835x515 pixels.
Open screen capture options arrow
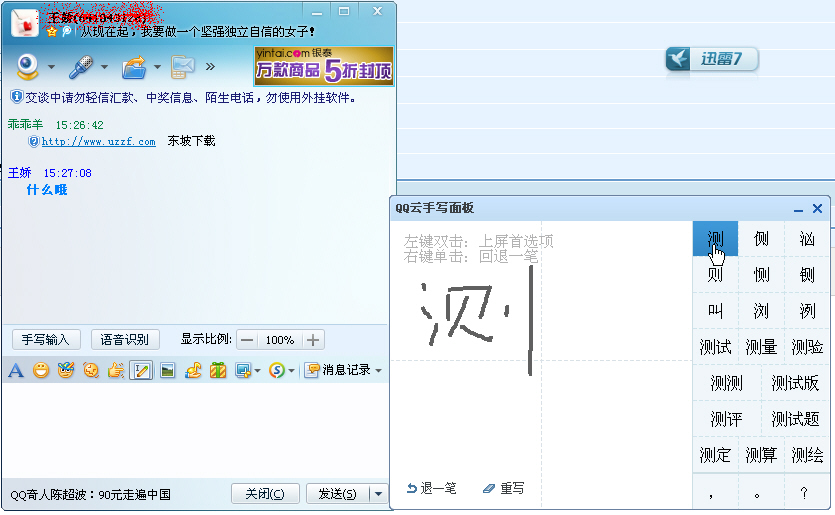(x=258, y=371)
